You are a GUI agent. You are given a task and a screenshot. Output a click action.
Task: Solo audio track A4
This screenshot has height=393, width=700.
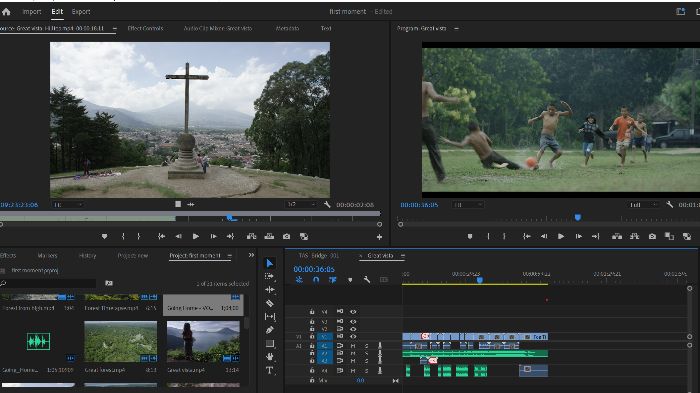pyautogui.click(x=367, y=370)
